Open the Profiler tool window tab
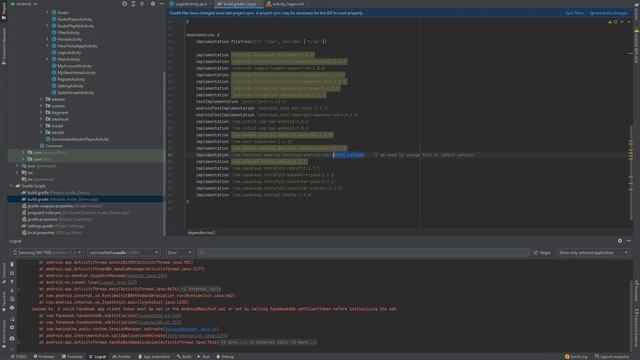This screenshot has height=360, width=640. tap(121, 356)
